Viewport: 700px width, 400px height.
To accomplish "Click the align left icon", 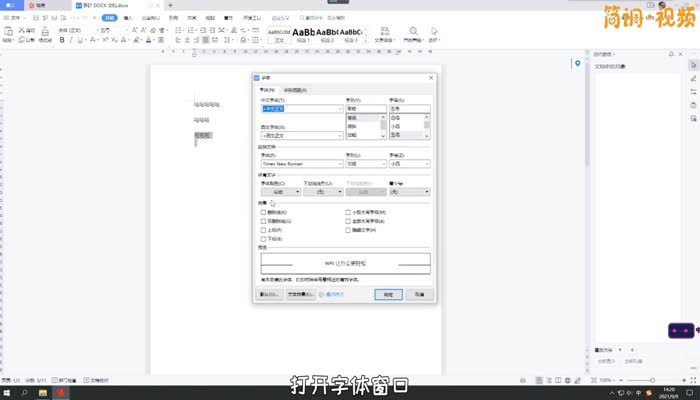I will (x=178, y=40).
